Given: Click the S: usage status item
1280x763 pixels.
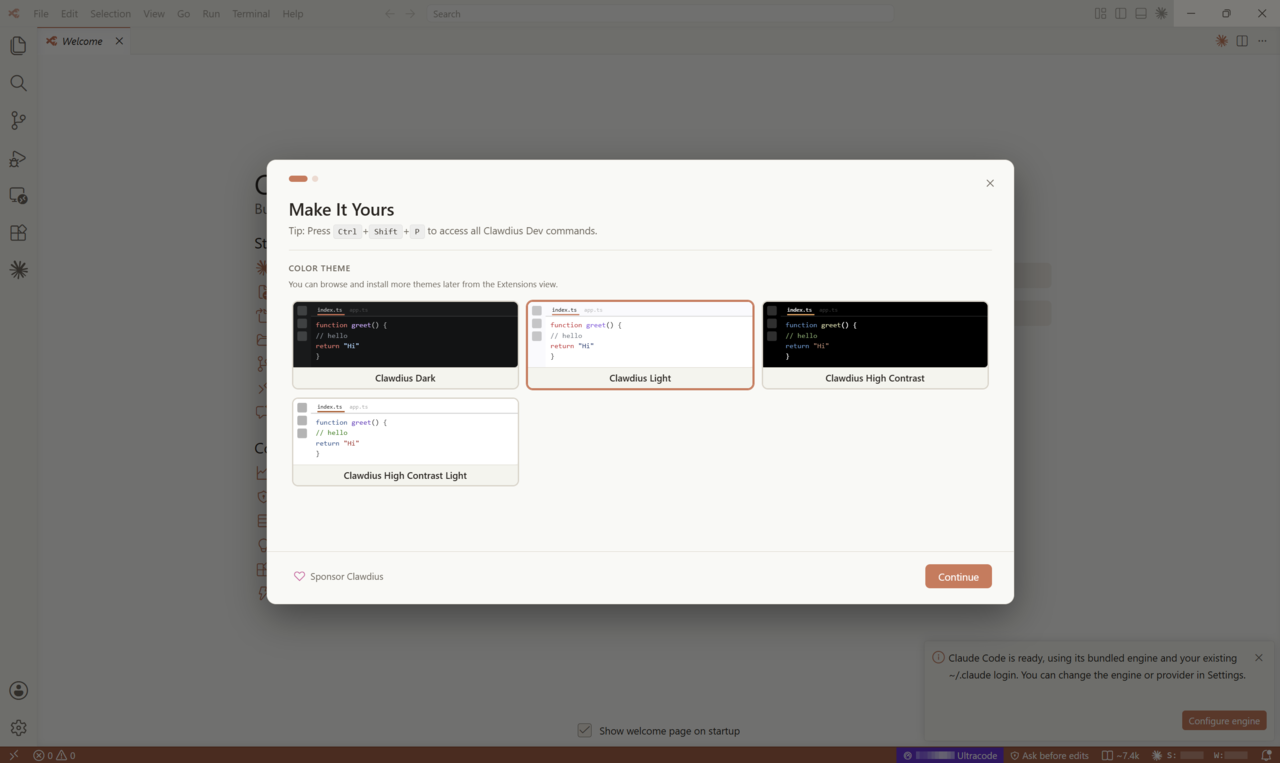Looking at the screenshot, I should pyautogui.click(x=1176, y=755).
